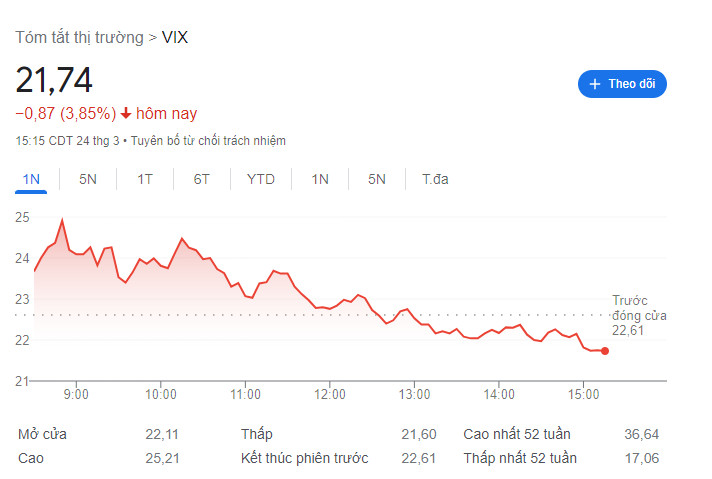Click the red endpoint dot on the chart
This screenshot has width=712, height=479.
[x=605, y=350]
